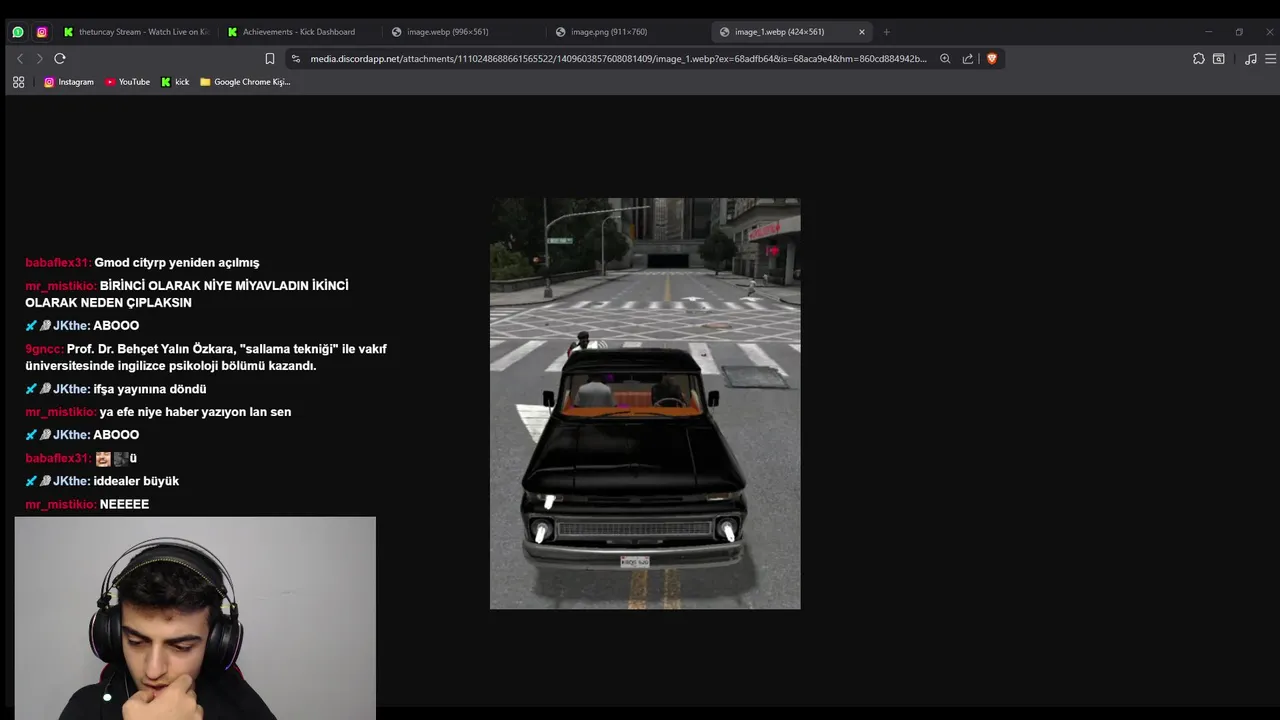Click chat message about Prof. Dr. Behçet
The width and height of the screenshot is (1280, 720).
coord(206,357)
